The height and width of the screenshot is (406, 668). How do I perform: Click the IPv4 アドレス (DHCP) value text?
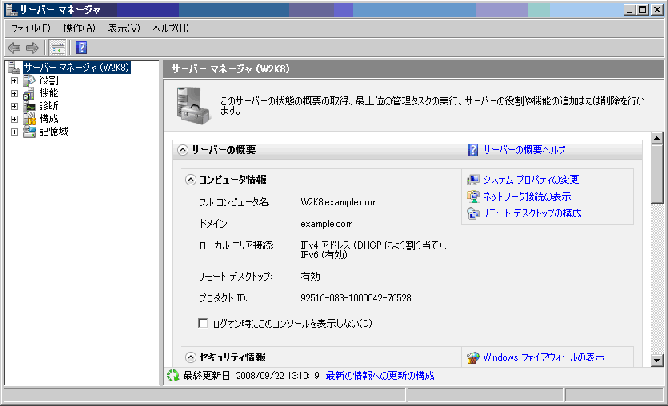[373, 245]
